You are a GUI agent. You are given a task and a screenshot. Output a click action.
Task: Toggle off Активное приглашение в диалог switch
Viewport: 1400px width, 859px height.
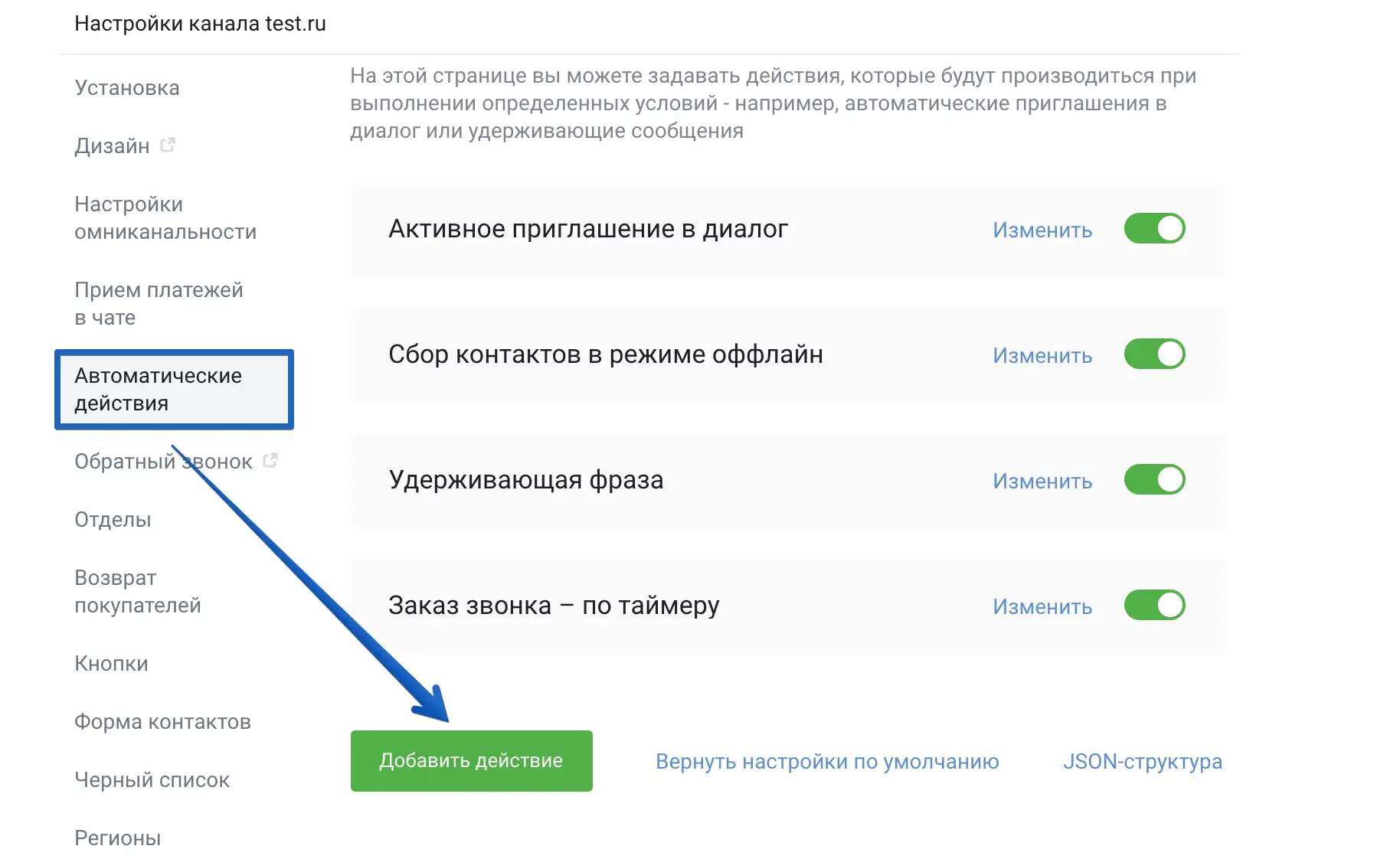1154,229
